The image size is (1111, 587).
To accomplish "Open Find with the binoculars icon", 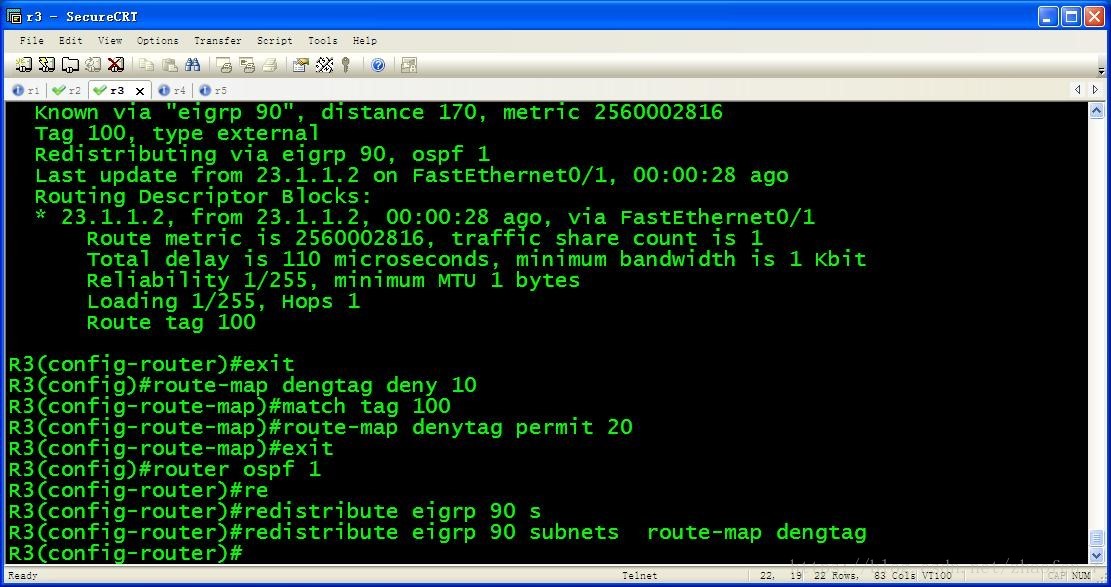I will [193, 65].
